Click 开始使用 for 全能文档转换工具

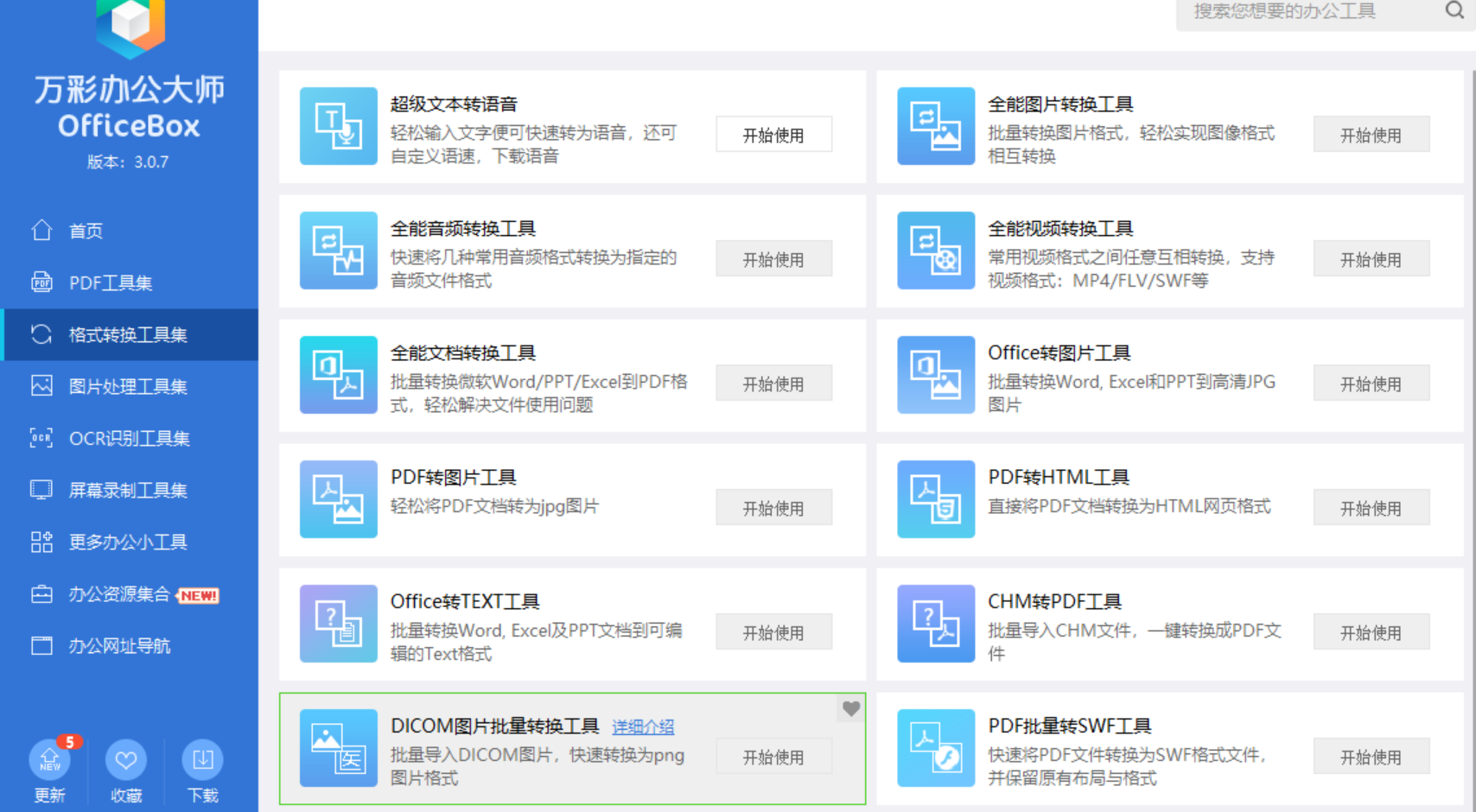click(x=773, y=384)
